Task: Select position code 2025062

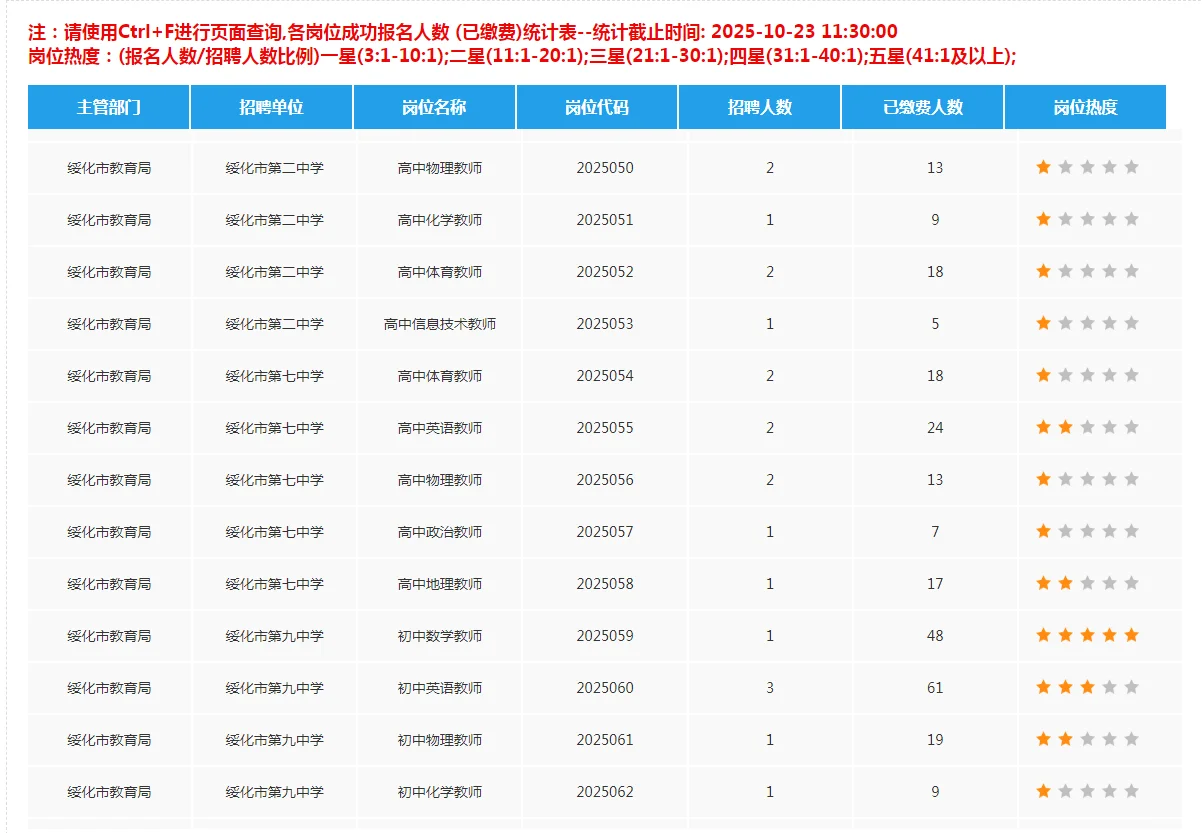Action: (605, 792)
